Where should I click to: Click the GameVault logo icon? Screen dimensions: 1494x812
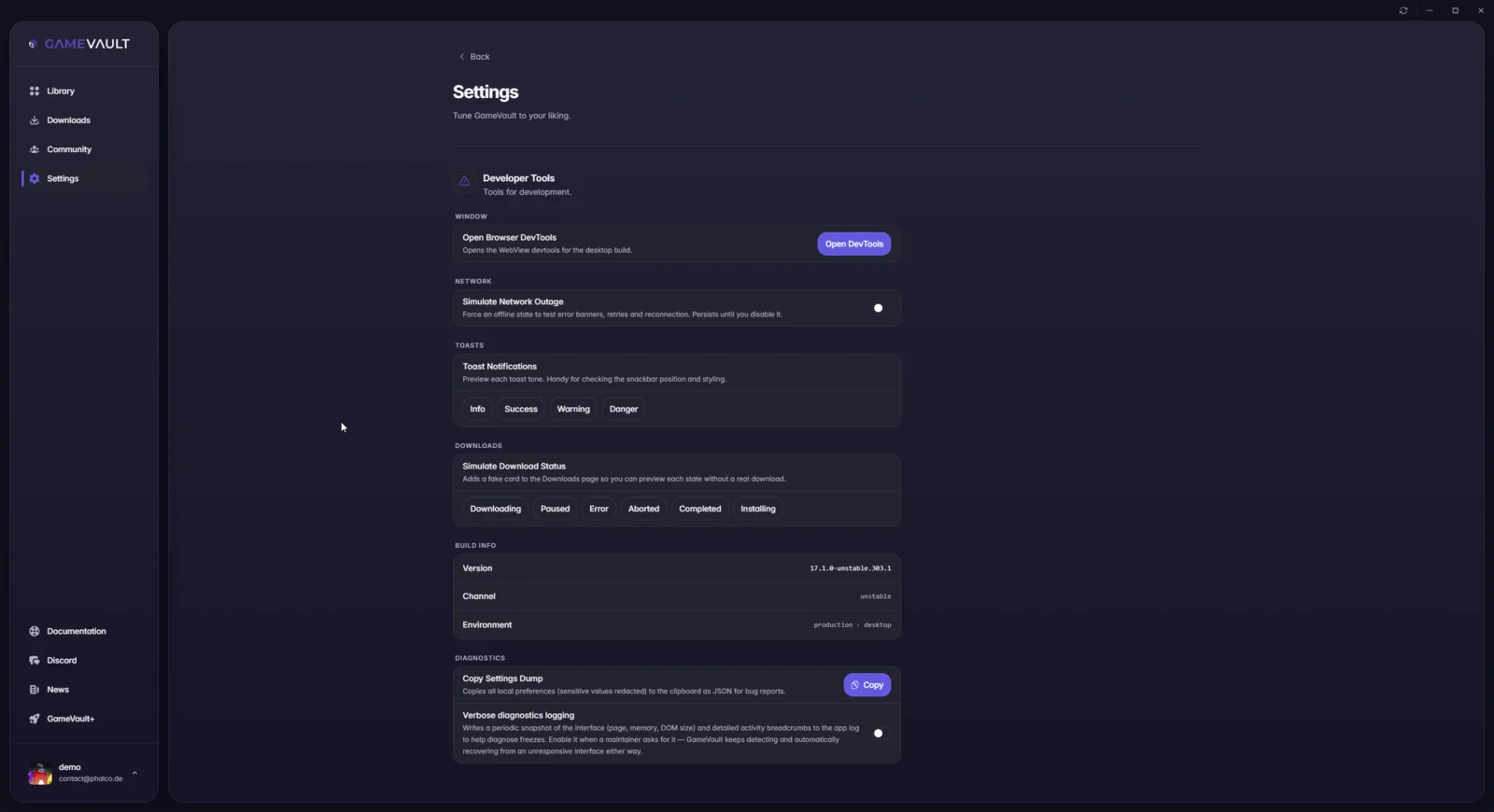coord(33,44)
